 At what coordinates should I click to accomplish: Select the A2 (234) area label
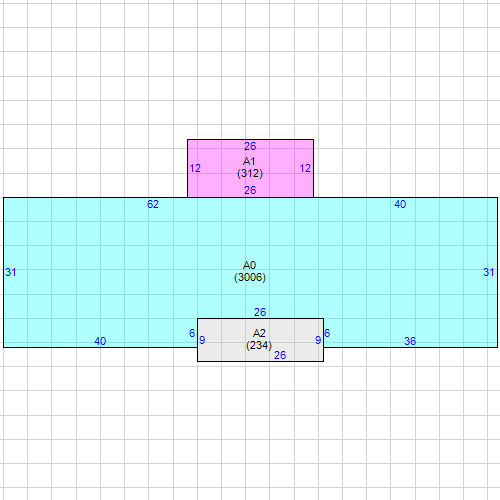click(259, 339)
